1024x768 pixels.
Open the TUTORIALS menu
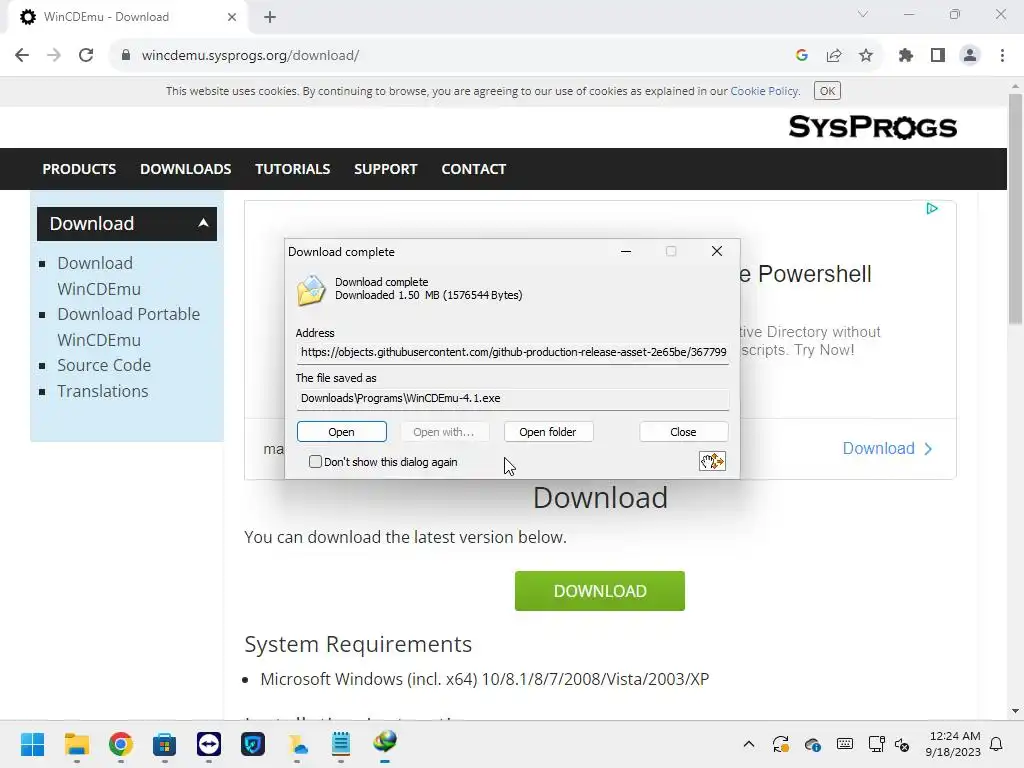point(293,169)
